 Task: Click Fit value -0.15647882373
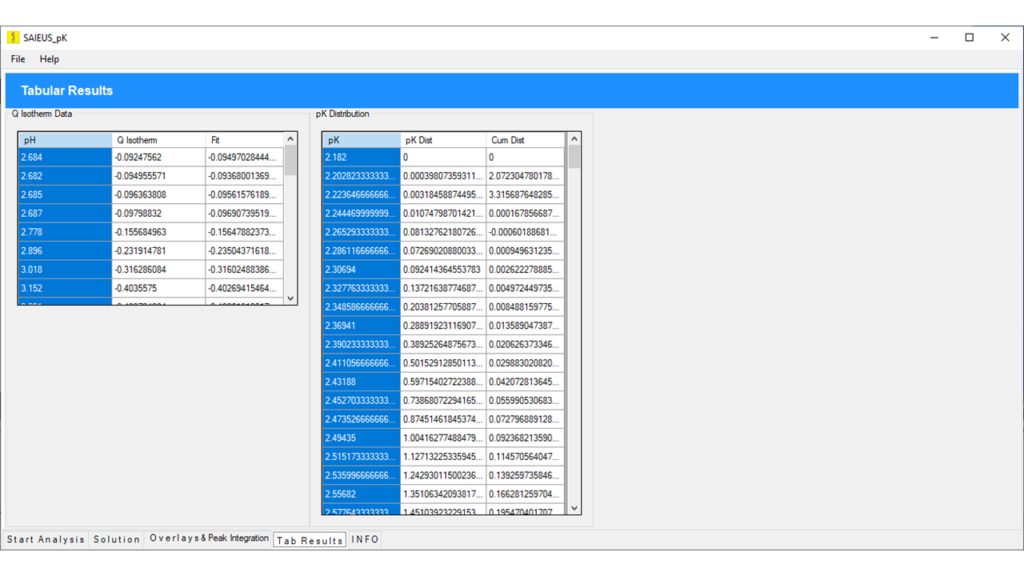pyautogui.click(x=245, y=232)
